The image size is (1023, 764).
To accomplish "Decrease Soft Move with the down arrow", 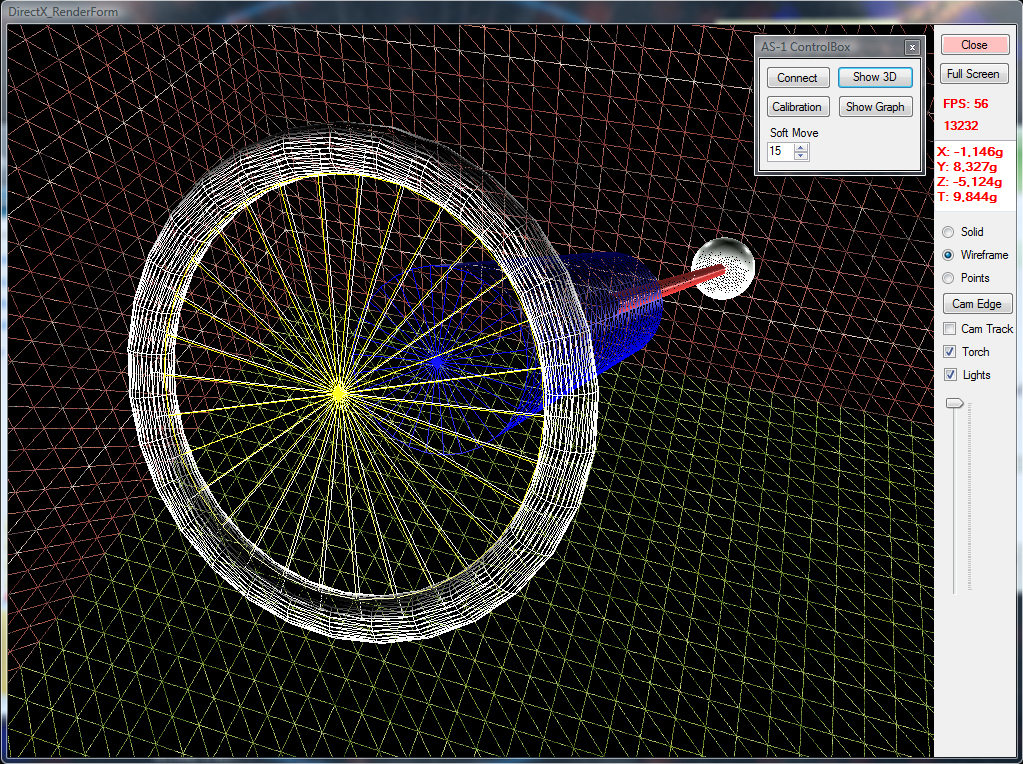I will click(x=801, y=156).
